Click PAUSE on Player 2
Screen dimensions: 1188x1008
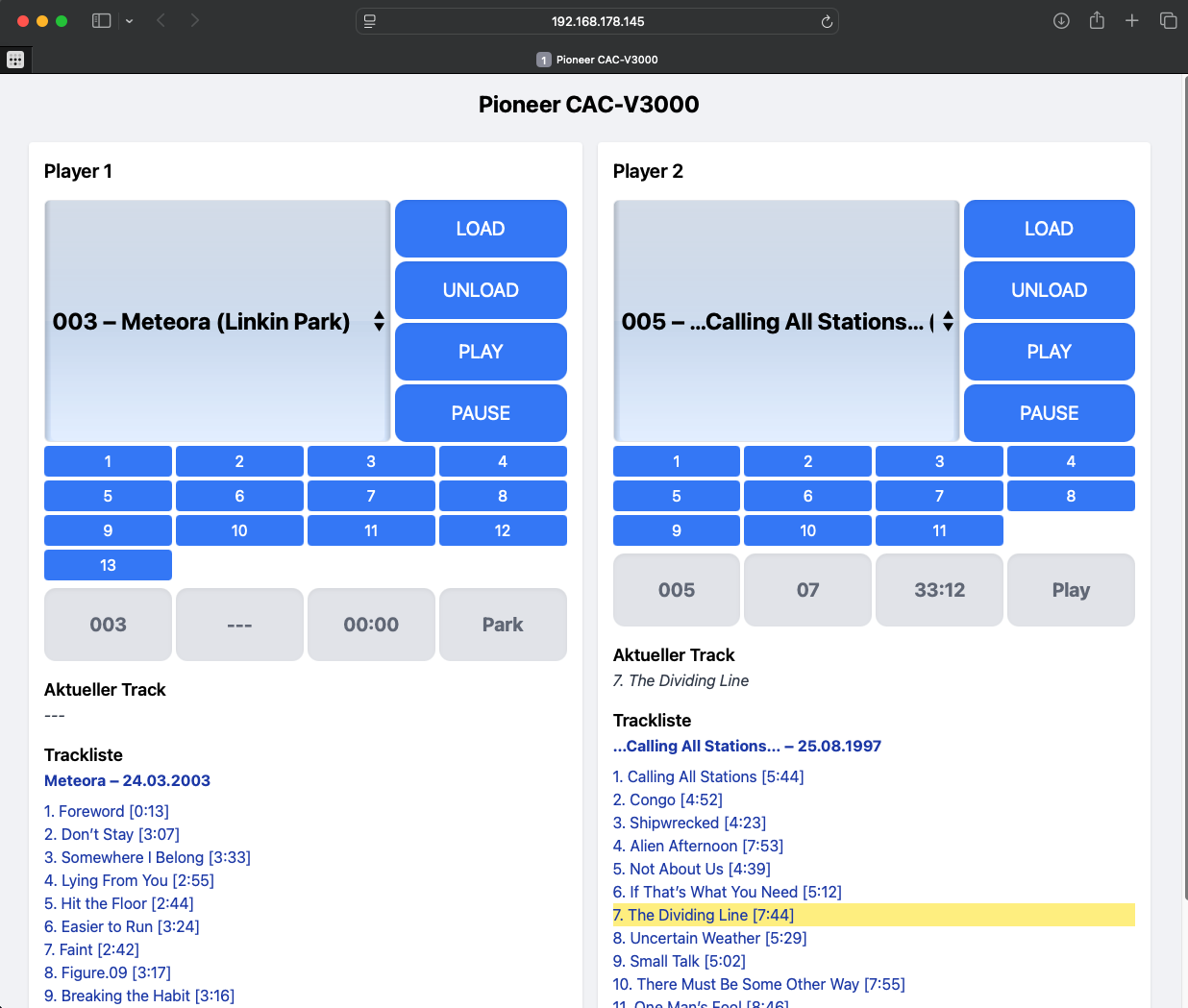[1049, 413]
